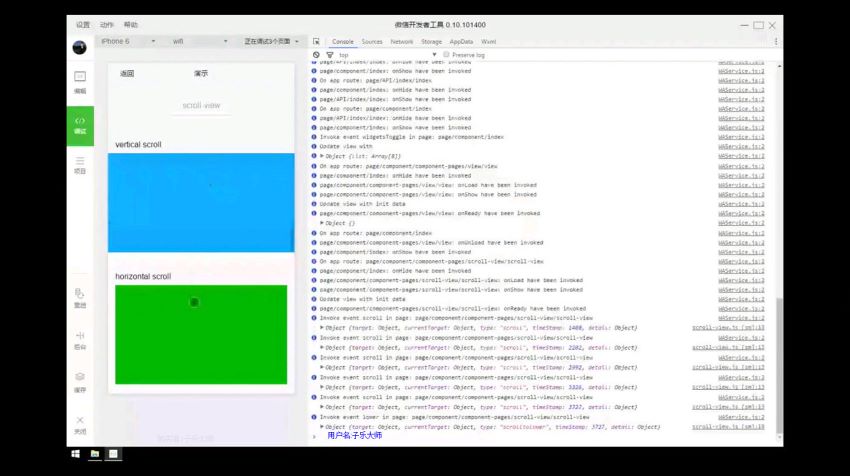Expand the scroll Object with timeStamp 2202
This screenshot has width=850, height=476.
(x=322, y=348)
